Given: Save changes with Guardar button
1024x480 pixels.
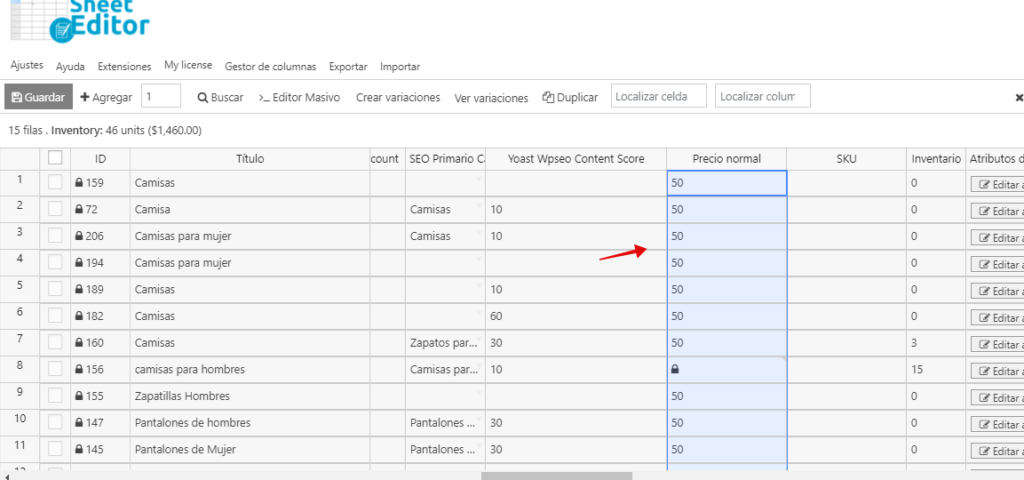Looking at the screenshot, I should point(39,97).
